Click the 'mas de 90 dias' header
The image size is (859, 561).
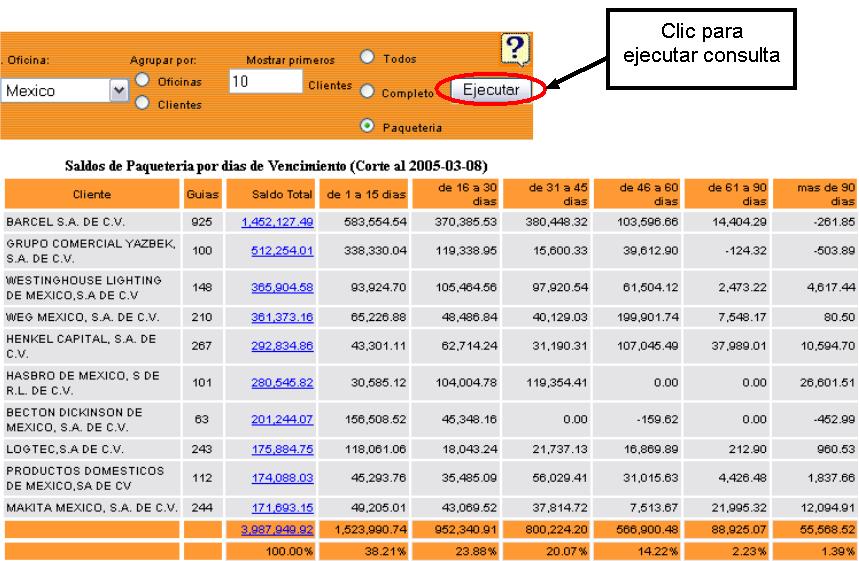click(815, 194)
